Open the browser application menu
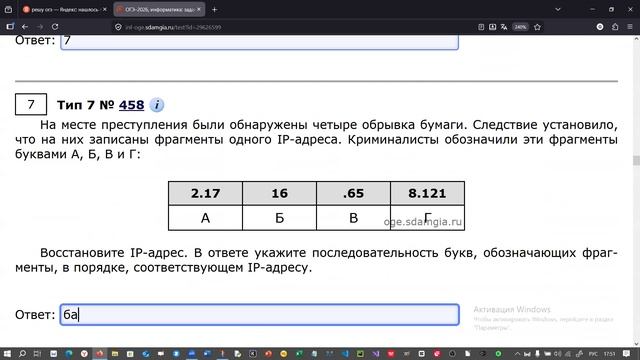The width and height of the screenshot is (640, 360). 630,27
